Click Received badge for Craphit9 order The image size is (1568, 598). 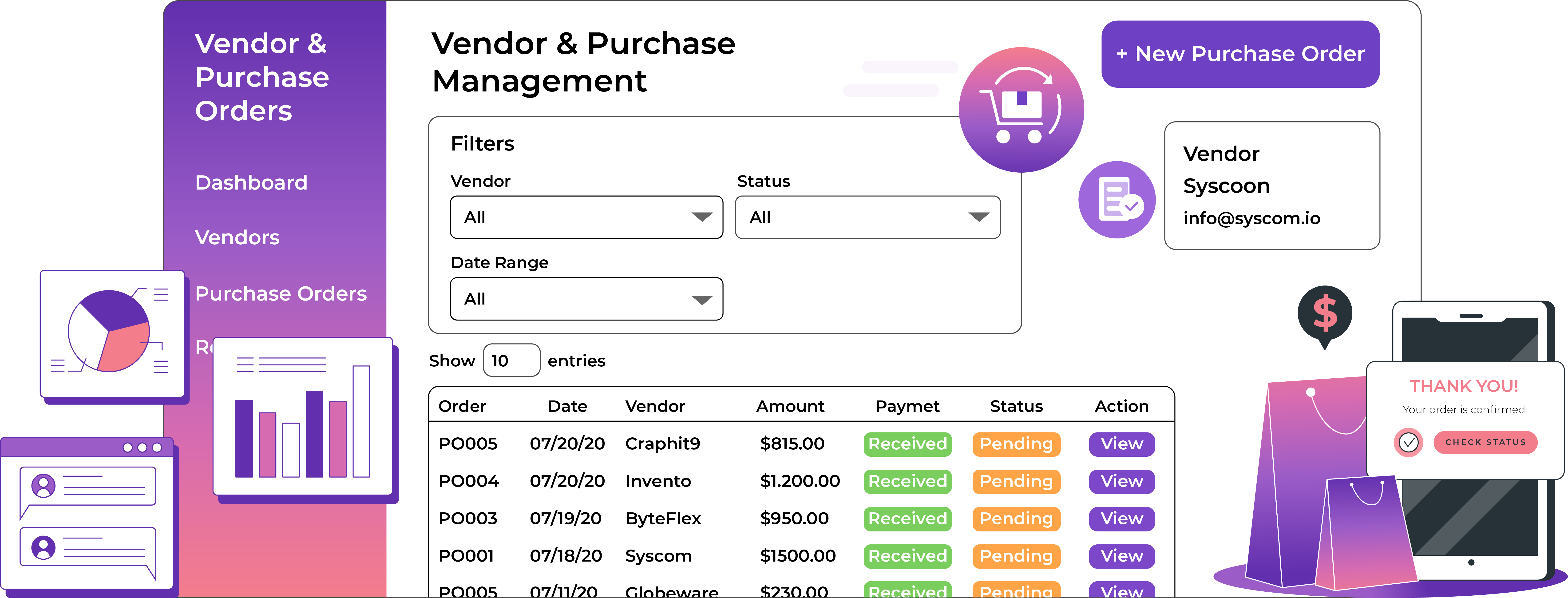tap(907, 444)
